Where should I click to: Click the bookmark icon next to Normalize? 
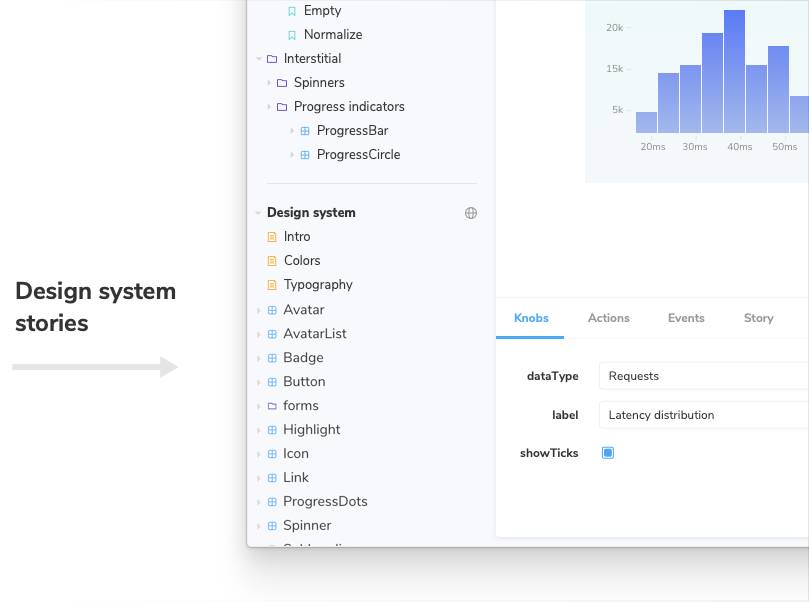293,34
